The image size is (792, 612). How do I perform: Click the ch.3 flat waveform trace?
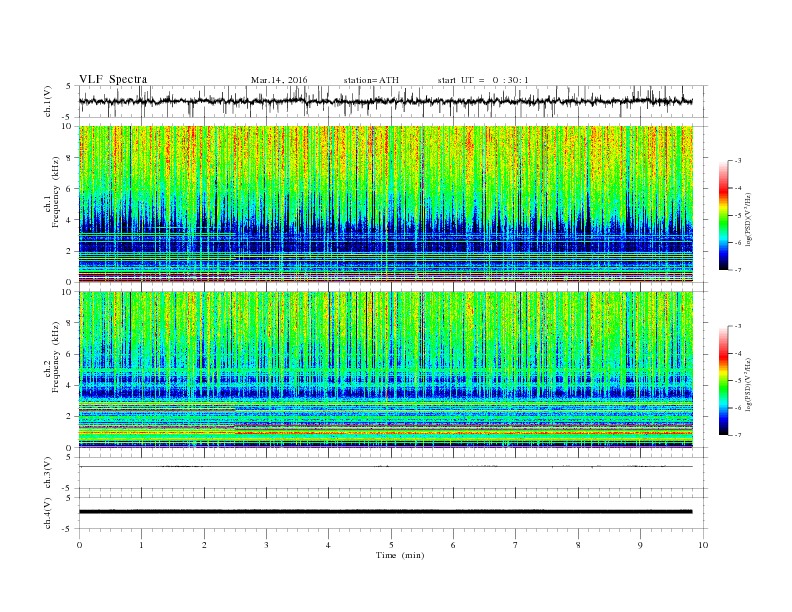386,467
